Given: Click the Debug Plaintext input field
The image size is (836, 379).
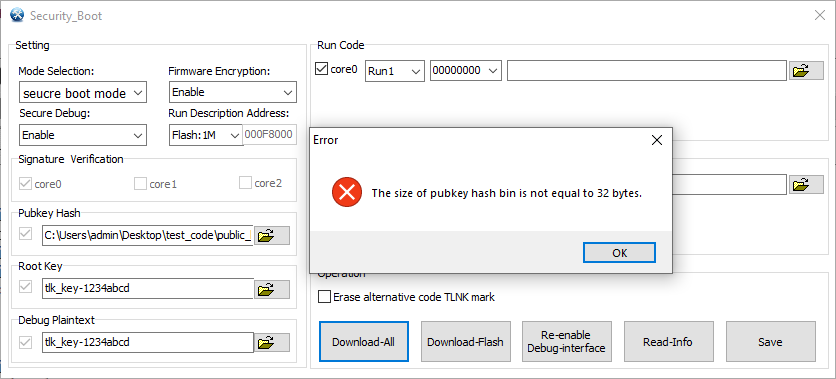Looking at the screenshot, I should pyautogui.click(x=148, y=342).
